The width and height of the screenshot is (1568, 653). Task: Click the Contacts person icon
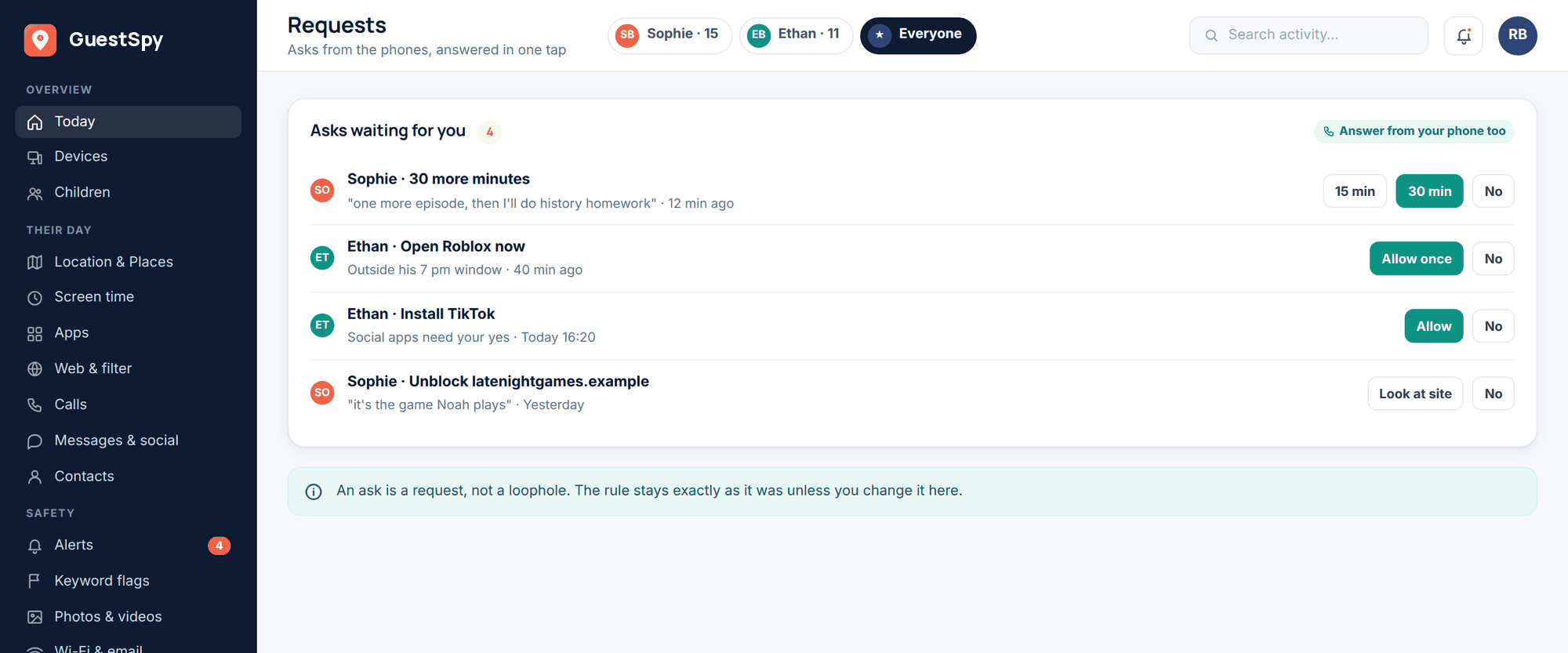pos(34,477)
